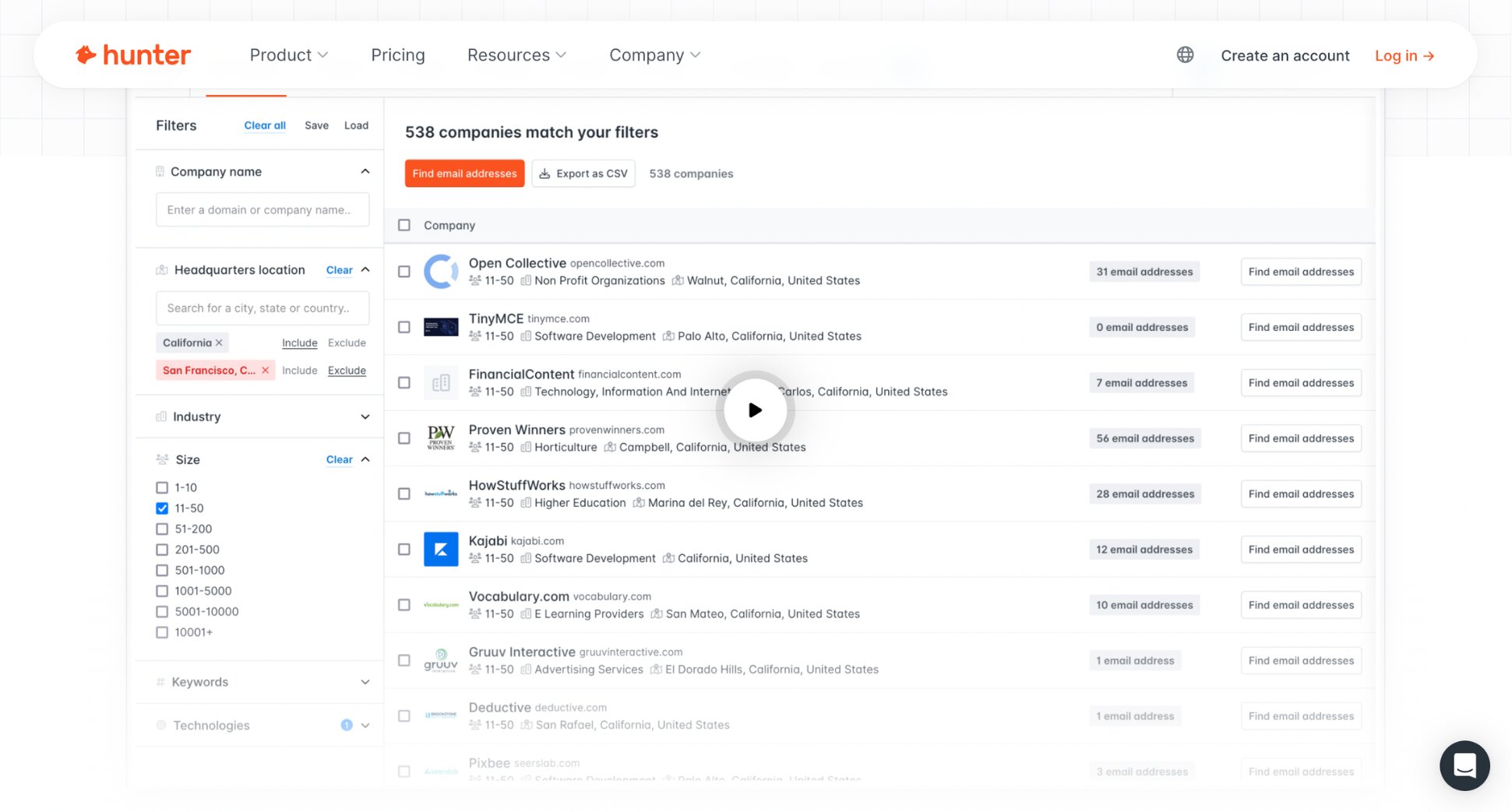Click the Vocabulary.com logo
Screen dimensions: 1512x812
(441, 605)
